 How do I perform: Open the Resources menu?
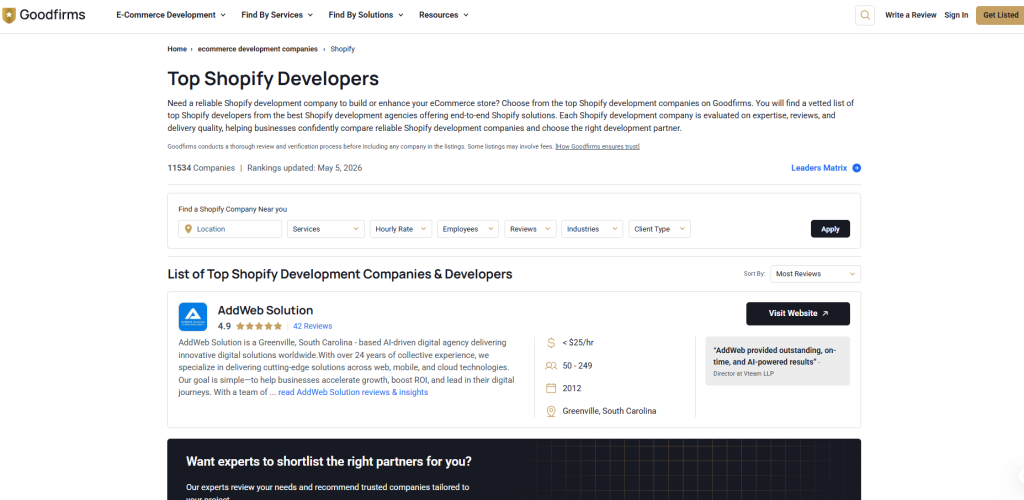[443, 15]
